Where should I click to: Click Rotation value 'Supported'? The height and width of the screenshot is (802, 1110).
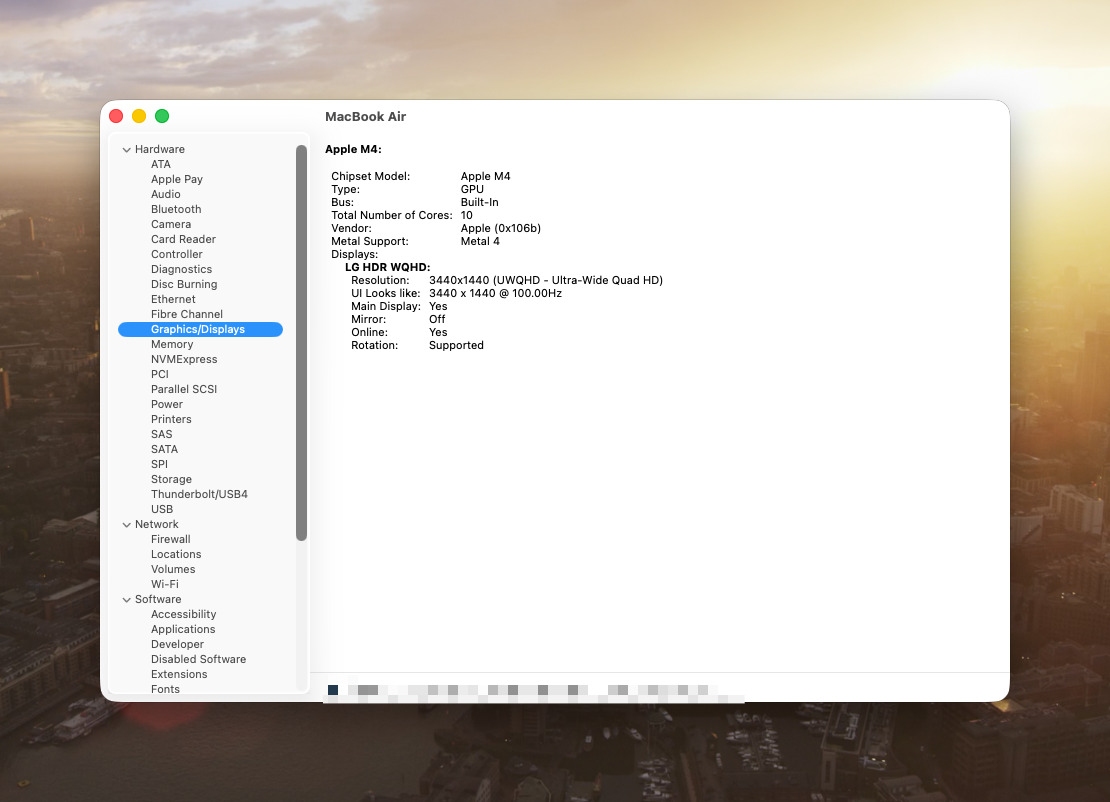pos(456,345)
